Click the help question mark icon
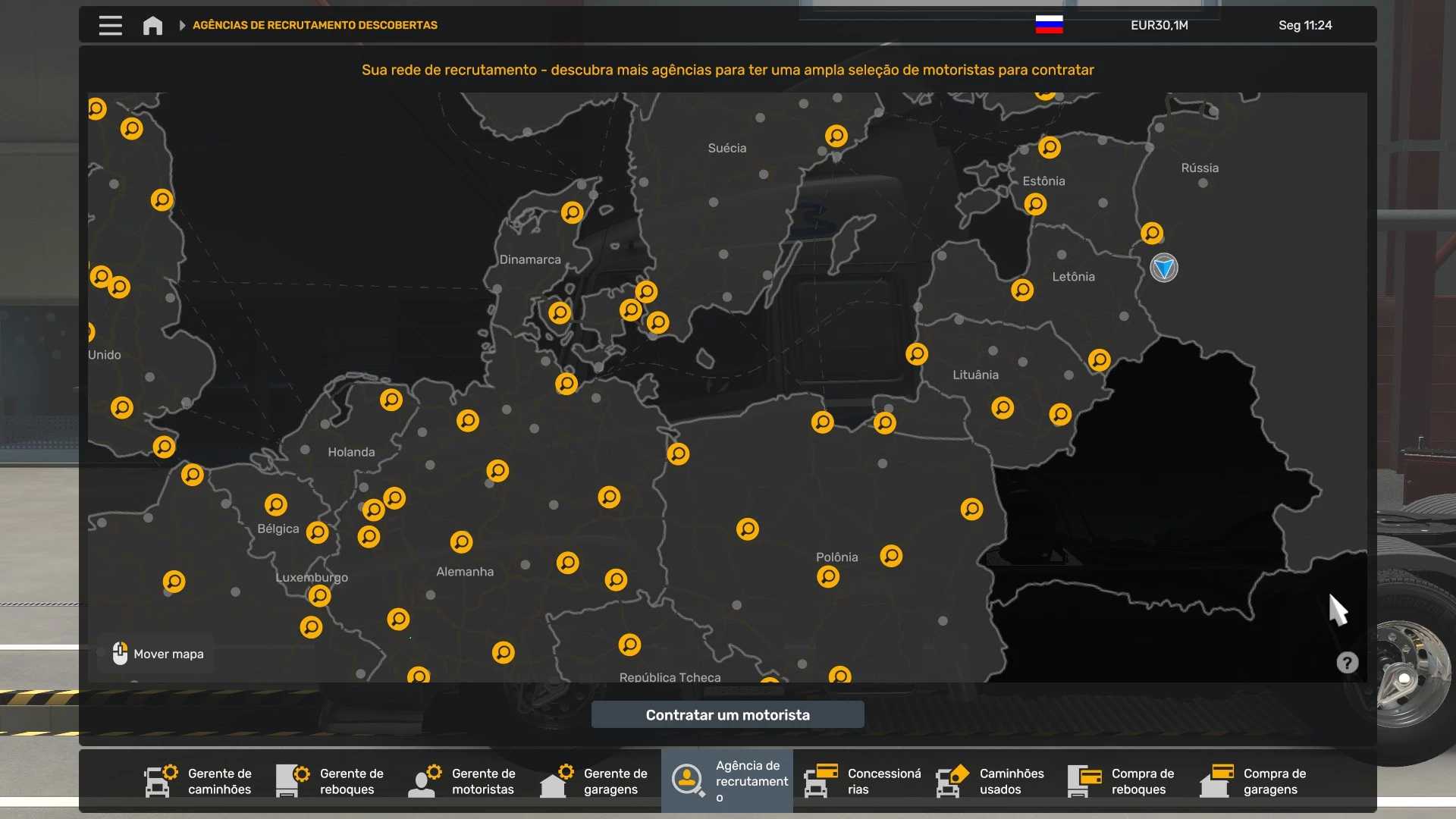The width and height of the screenshot is (1456, 819). click(x=1347, y=663)
